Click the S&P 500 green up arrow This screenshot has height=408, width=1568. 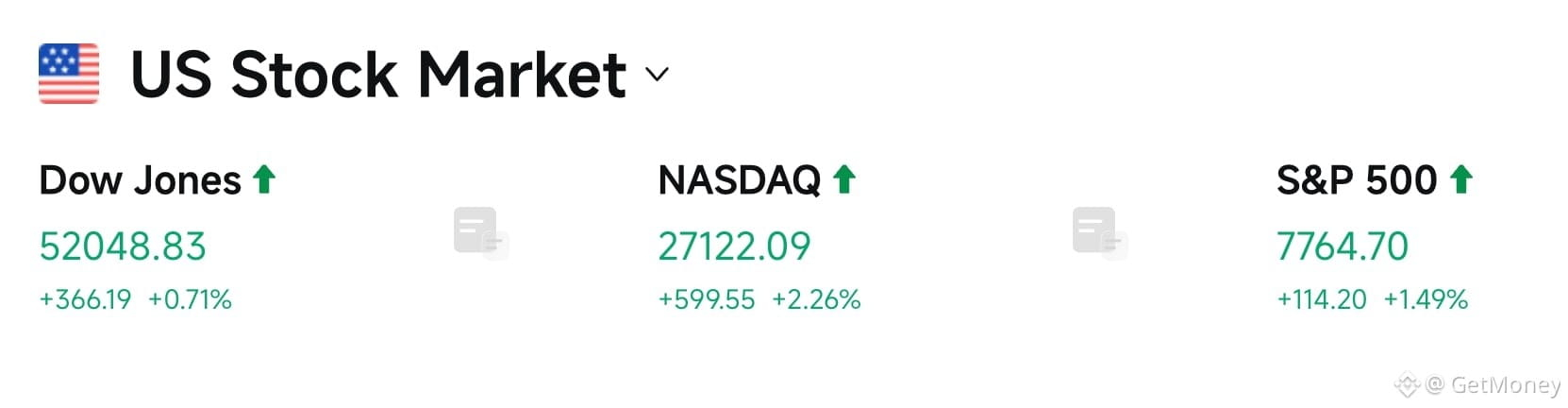pyautogui.click(x=1461, y=179)
